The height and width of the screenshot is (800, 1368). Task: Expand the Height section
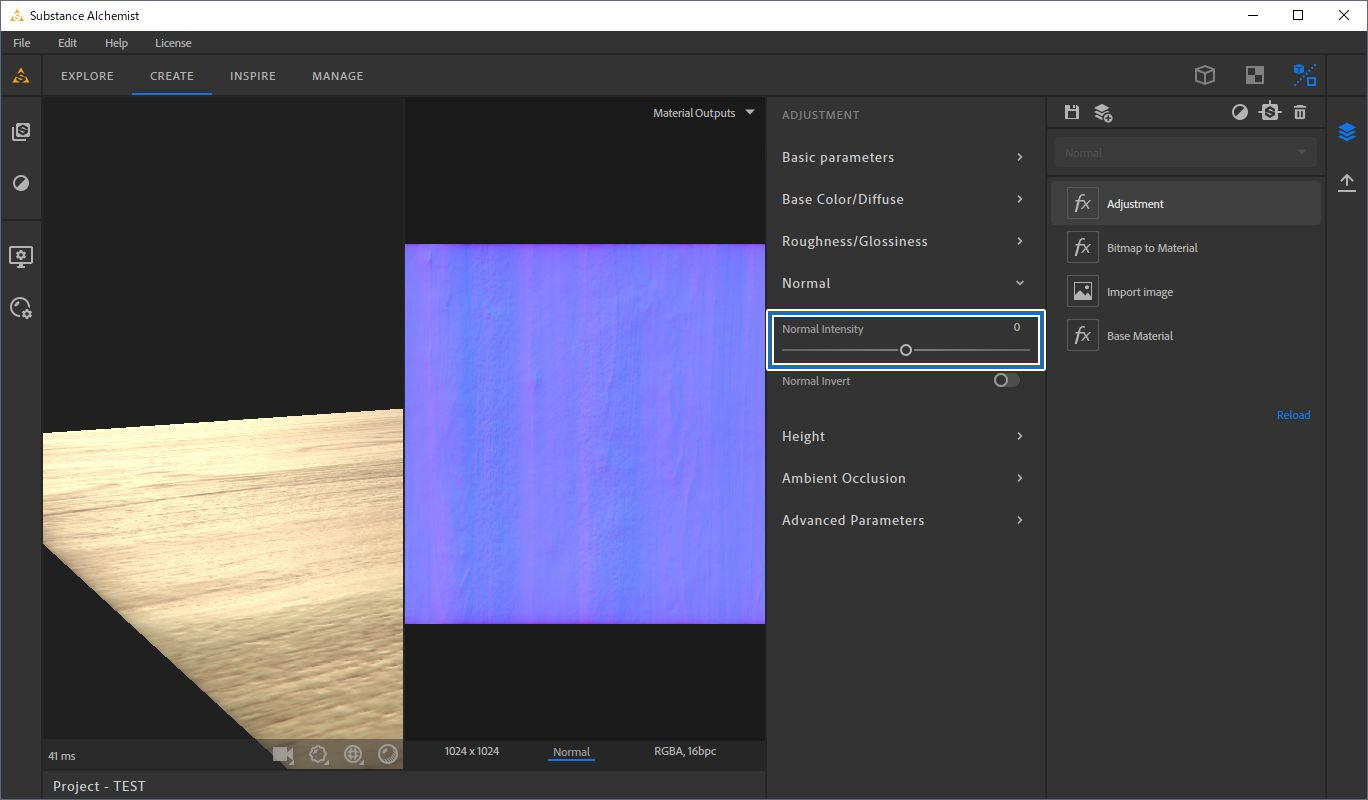[x=905, y=436]
